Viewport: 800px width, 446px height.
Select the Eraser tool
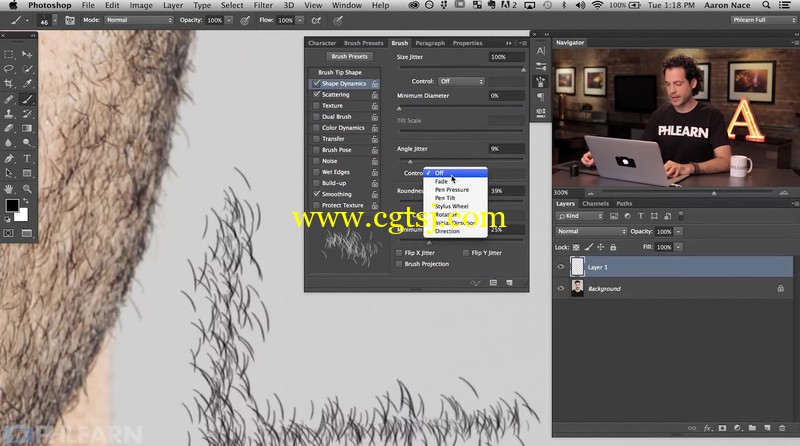9,128
